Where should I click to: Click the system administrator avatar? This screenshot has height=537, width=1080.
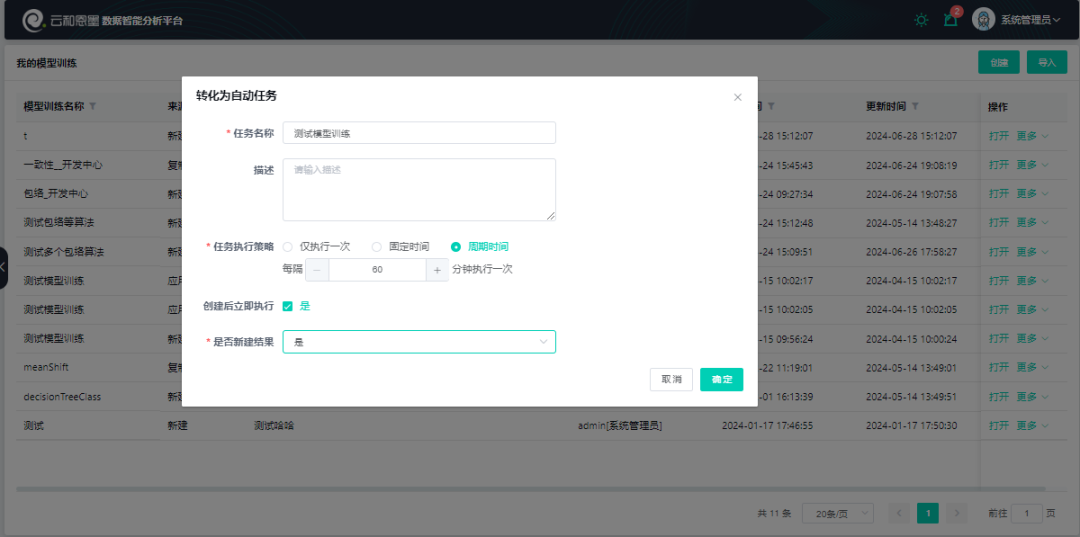point(983,19)
